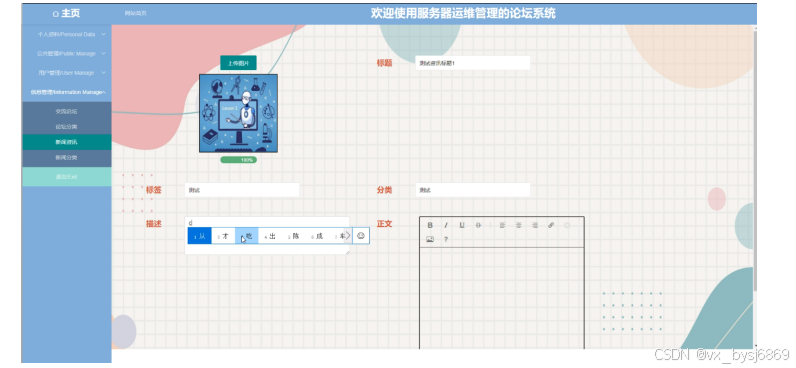796x368 pixels.
Task: Choose IME candidate 4 出
Action: coord(270,236)
